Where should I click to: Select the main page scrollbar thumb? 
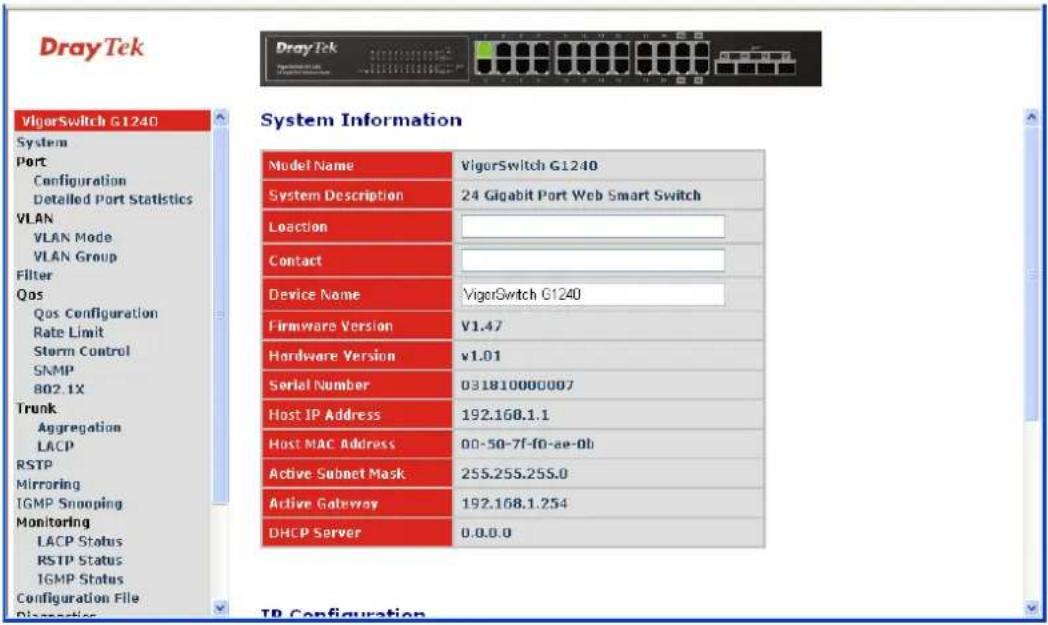[x=1032, y=273]
